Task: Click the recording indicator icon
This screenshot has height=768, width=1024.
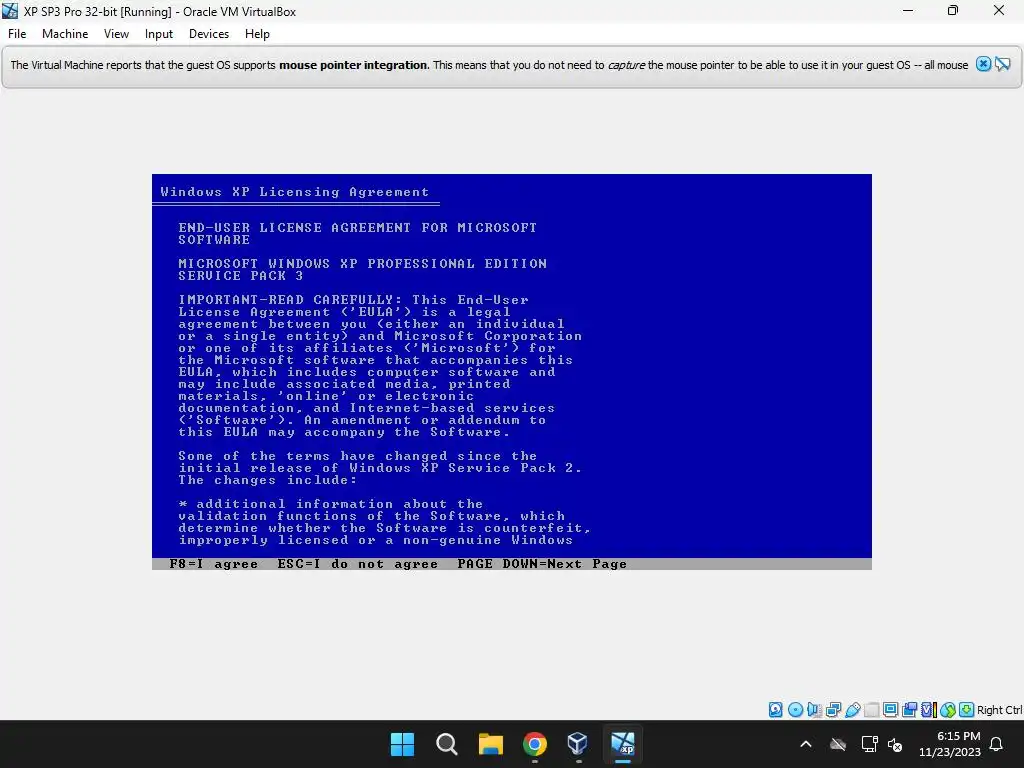Action: pyautogui.click(x=909, y=710)
